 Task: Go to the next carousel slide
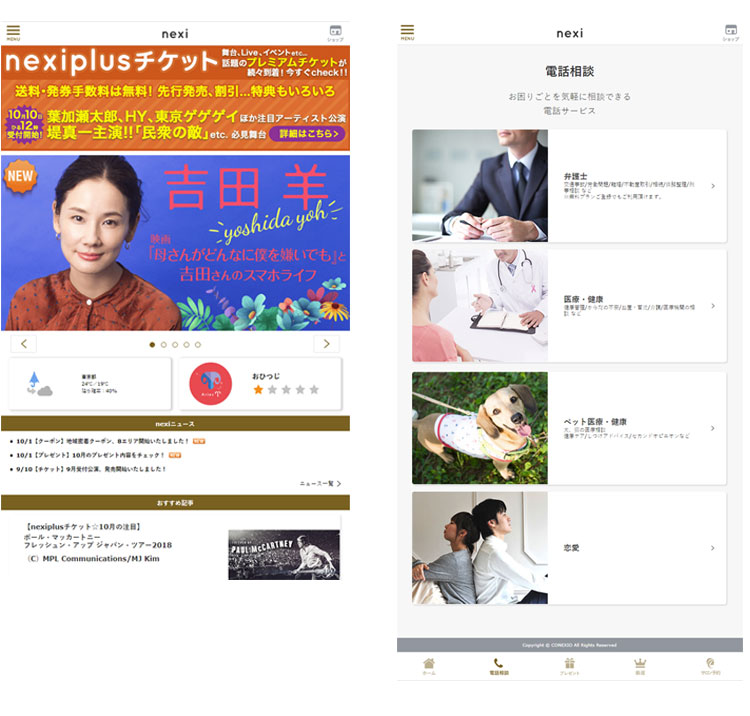click(326, 343)
